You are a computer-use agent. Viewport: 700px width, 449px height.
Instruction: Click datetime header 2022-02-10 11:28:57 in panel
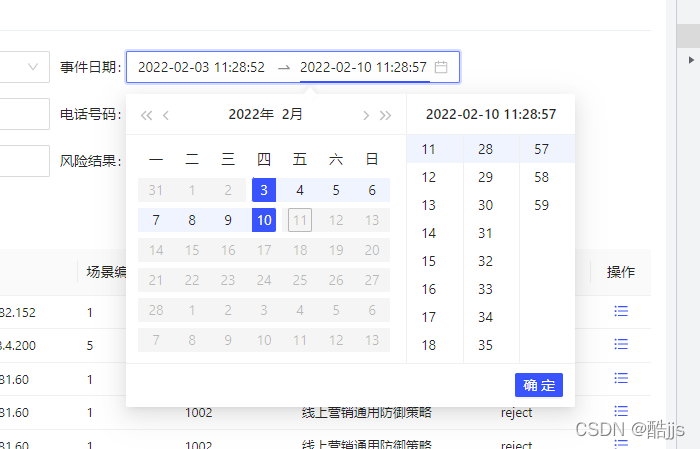point(491,114)
